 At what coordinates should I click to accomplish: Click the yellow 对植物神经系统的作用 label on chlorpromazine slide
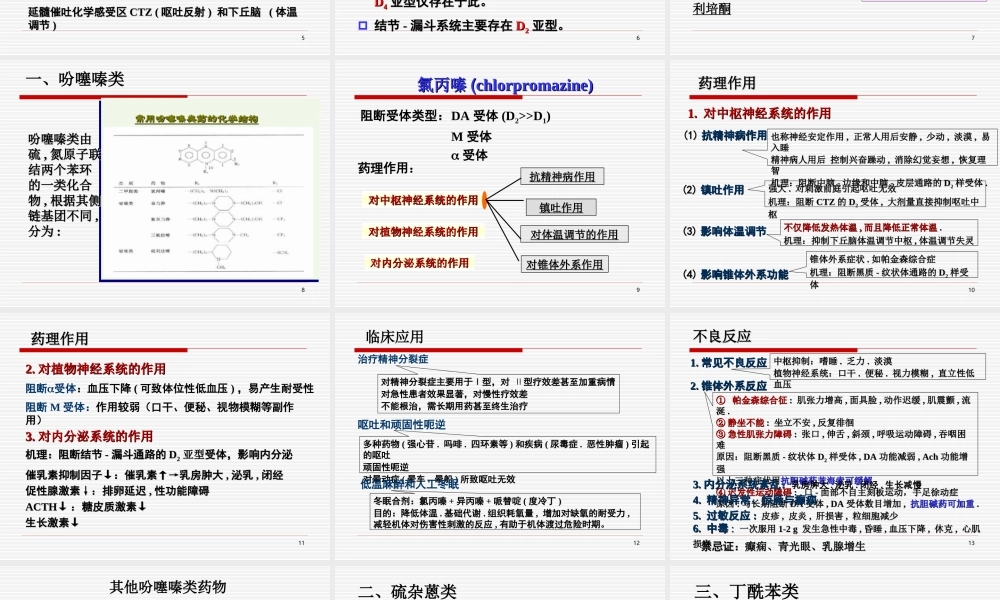(x=423, y=231)
